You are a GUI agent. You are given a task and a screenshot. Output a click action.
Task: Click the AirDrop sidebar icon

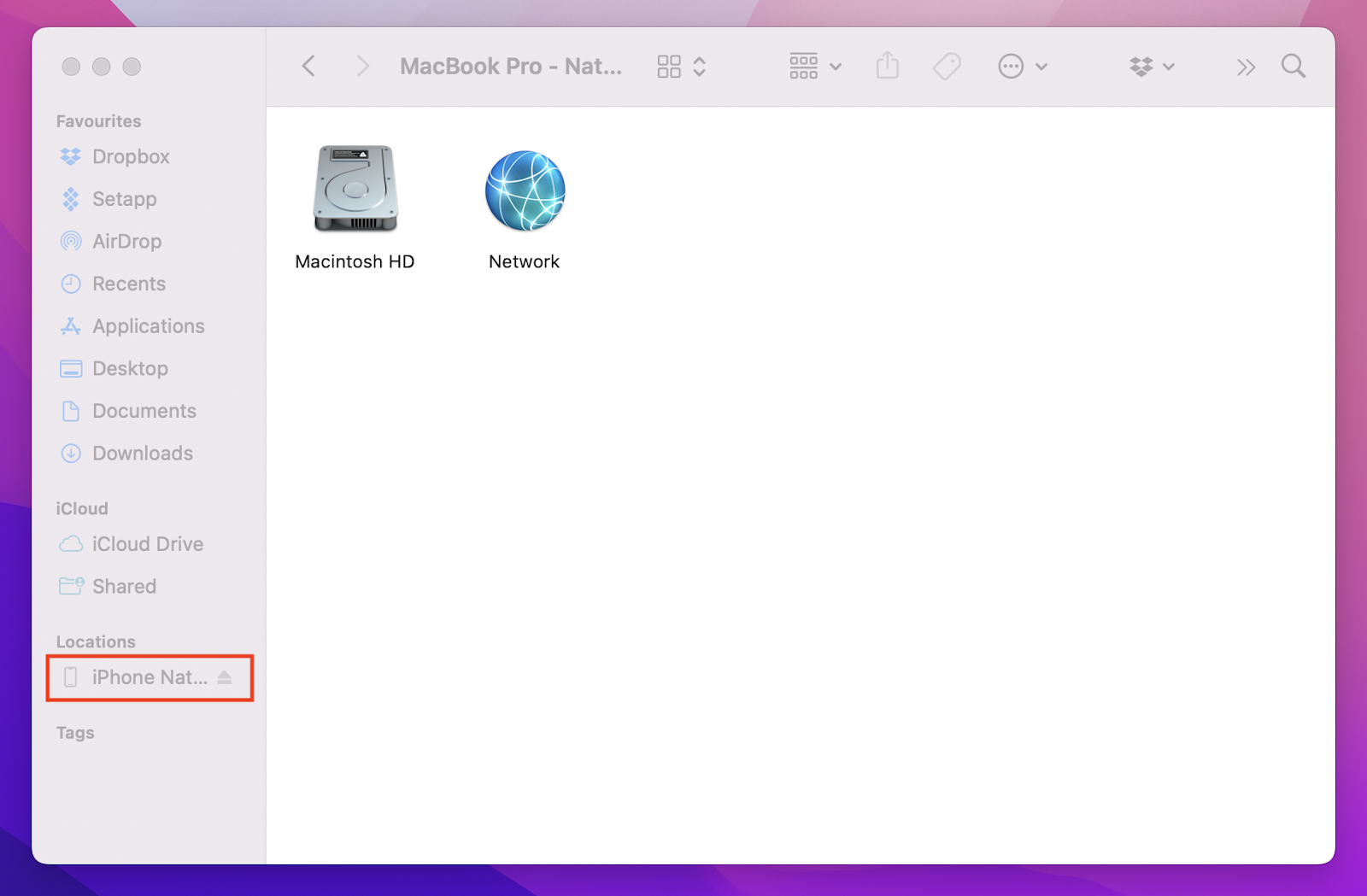(x=71, y=241)
